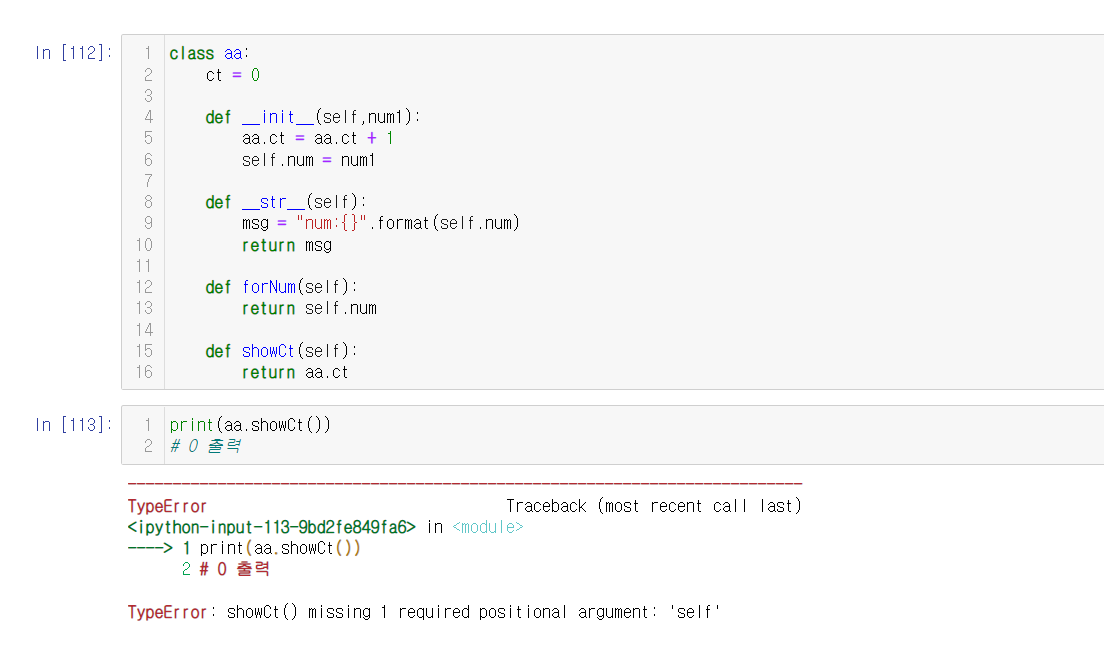Screen dimensions: 1104x652
Task: Click the "missing 1 required positional argument: 'self'" message
Action: coord(514,612)
